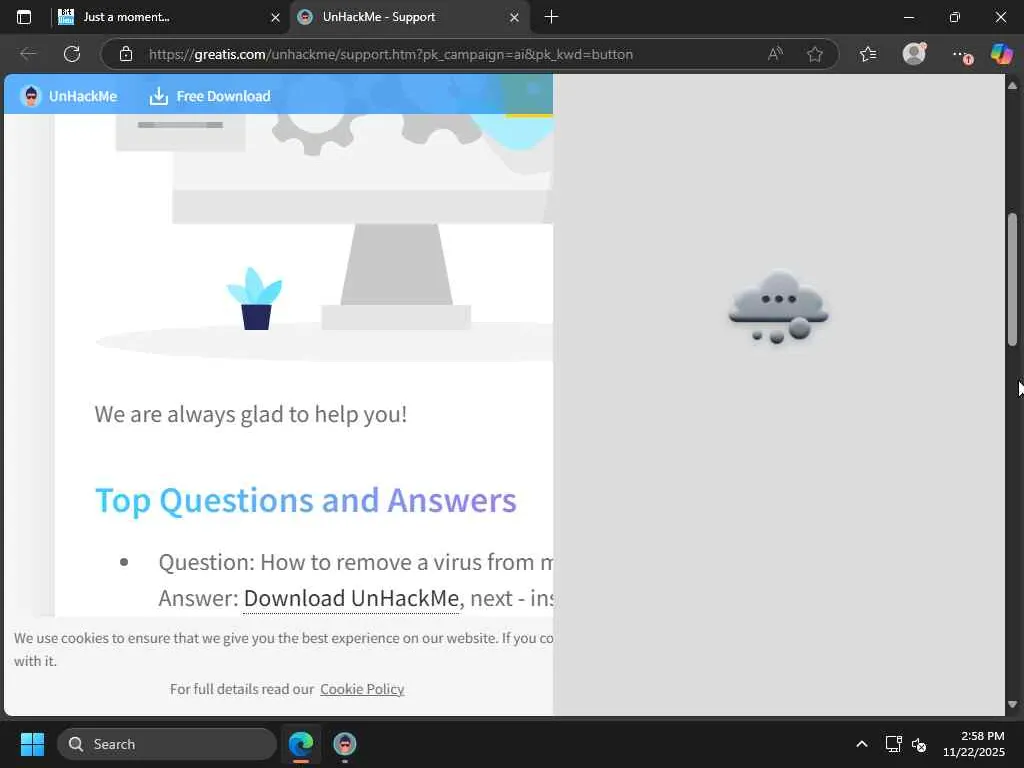The image size is (1024, 768).
Task: Click the page scrollbar down arrow
Action: (1012, 704)
